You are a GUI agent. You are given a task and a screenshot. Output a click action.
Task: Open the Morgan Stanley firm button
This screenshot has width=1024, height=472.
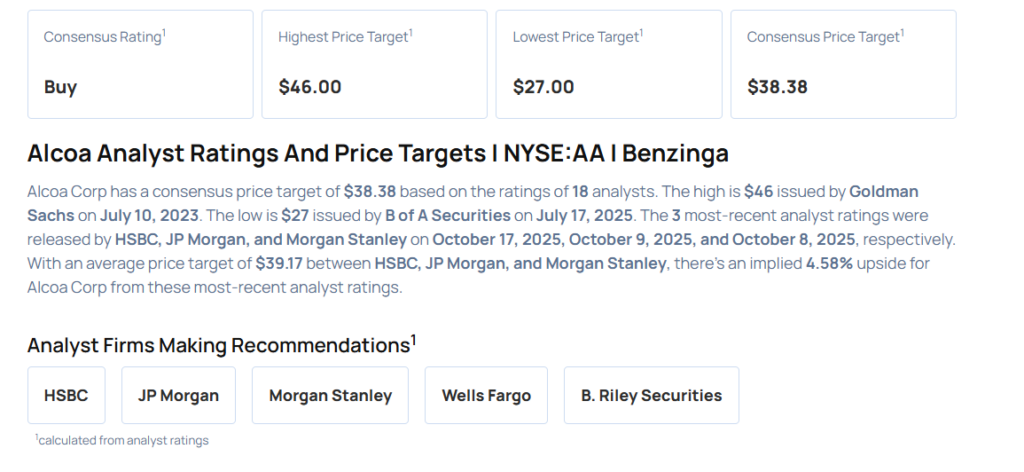click(330, 395)
